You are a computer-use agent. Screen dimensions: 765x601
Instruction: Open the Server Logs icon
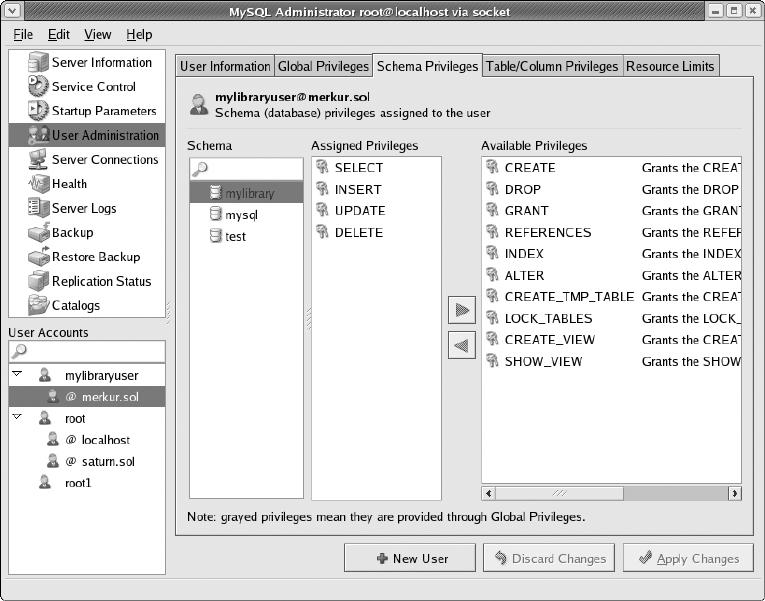(38, 208)
